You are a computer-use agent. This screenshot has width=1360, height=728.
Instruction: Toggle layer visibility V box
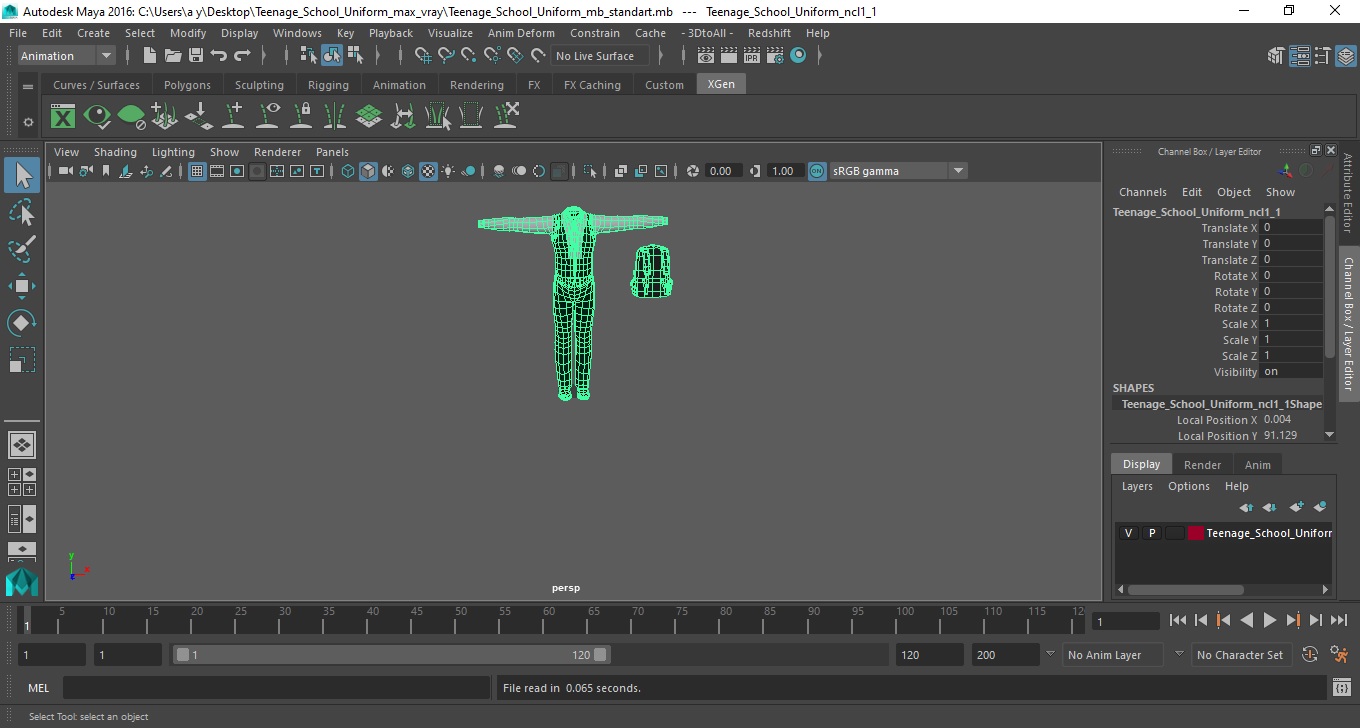[1128, 533]
